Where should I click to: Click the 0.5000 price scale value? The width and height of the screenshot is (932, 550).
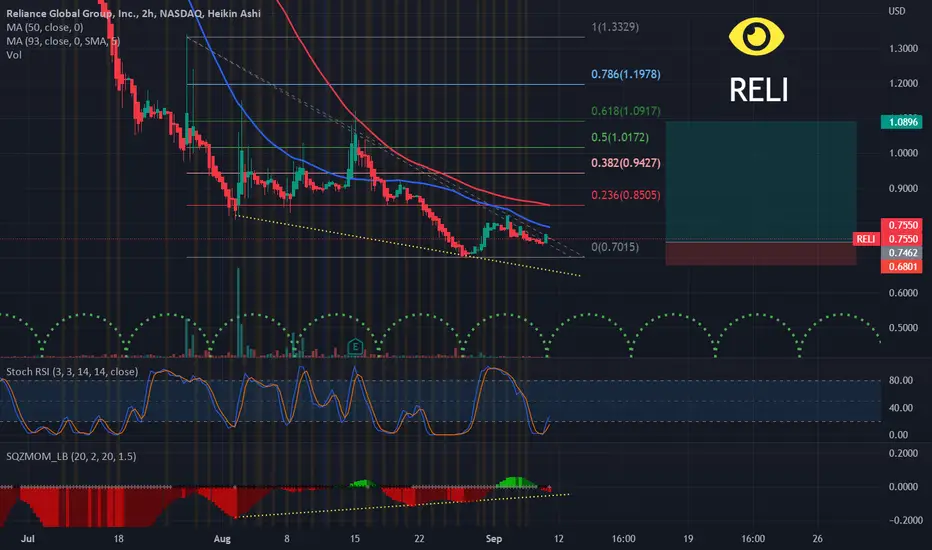click(903, 328)
